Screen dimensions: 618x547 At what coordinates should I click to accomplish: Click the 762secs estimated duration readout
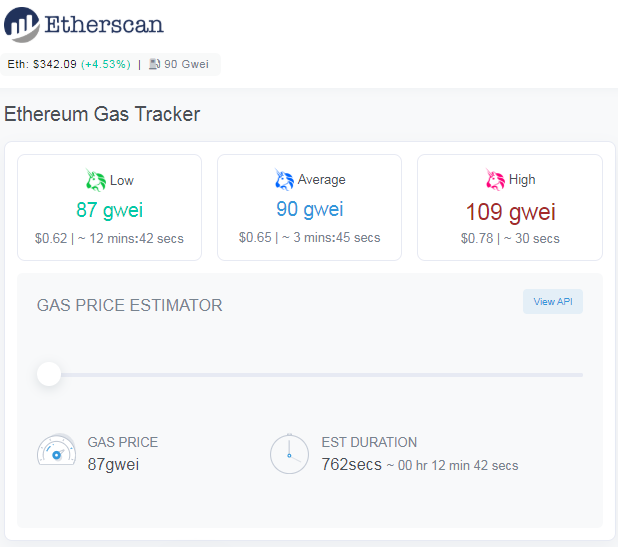click(352, 464)
